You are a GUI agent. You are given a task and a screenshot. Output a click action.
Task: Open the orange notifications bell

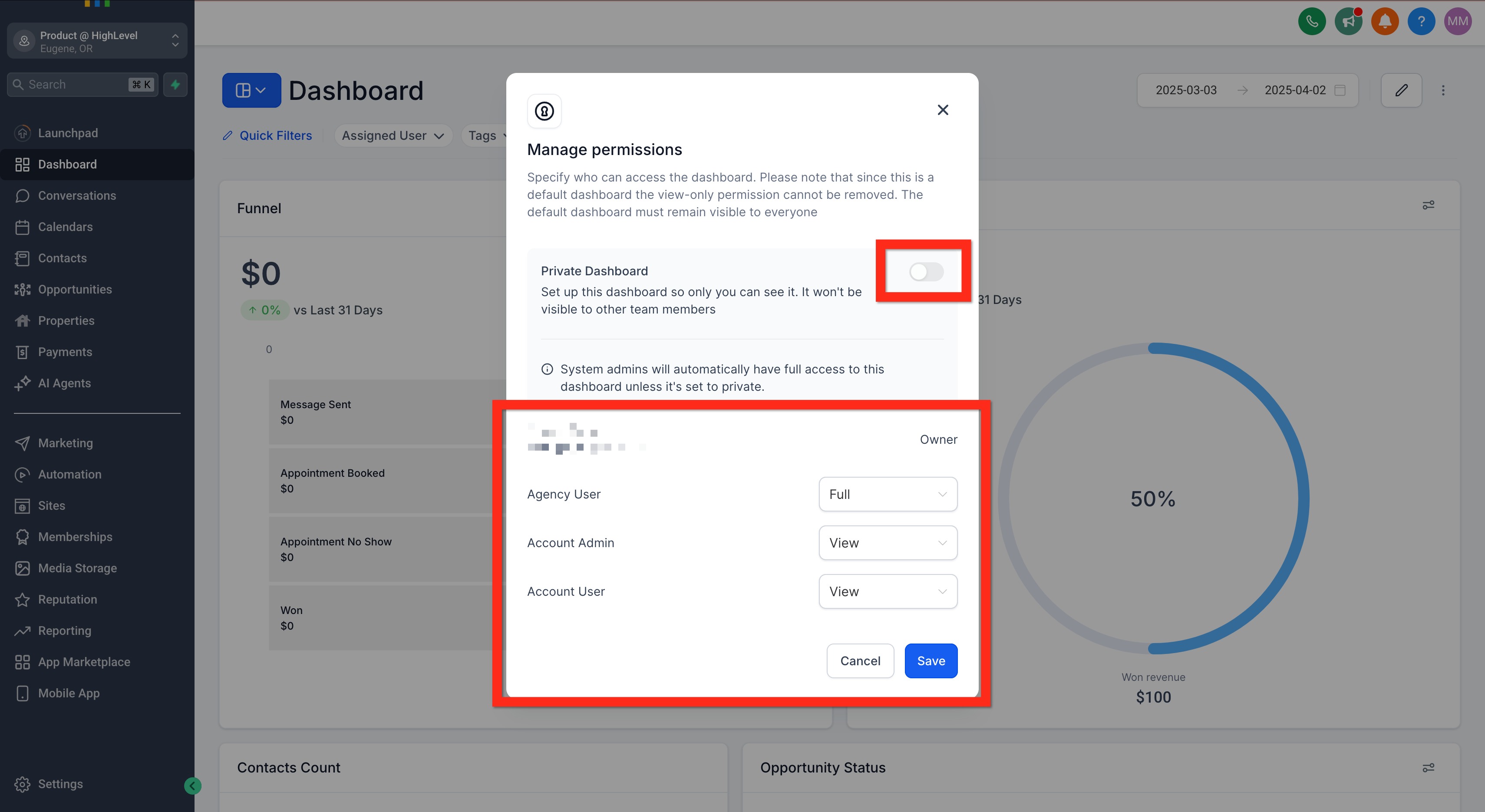[1385, 21]
